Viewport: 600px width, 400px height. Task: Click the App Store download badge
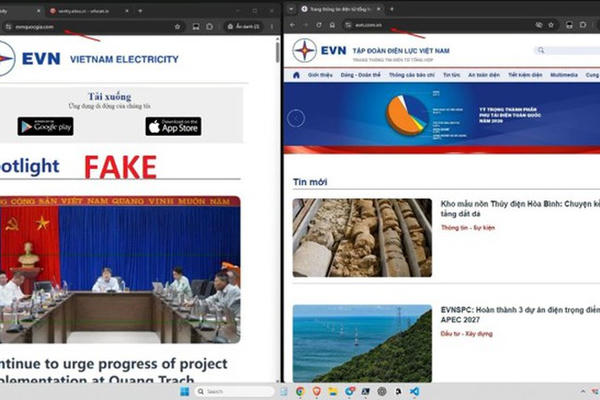(x=173, y=126)
